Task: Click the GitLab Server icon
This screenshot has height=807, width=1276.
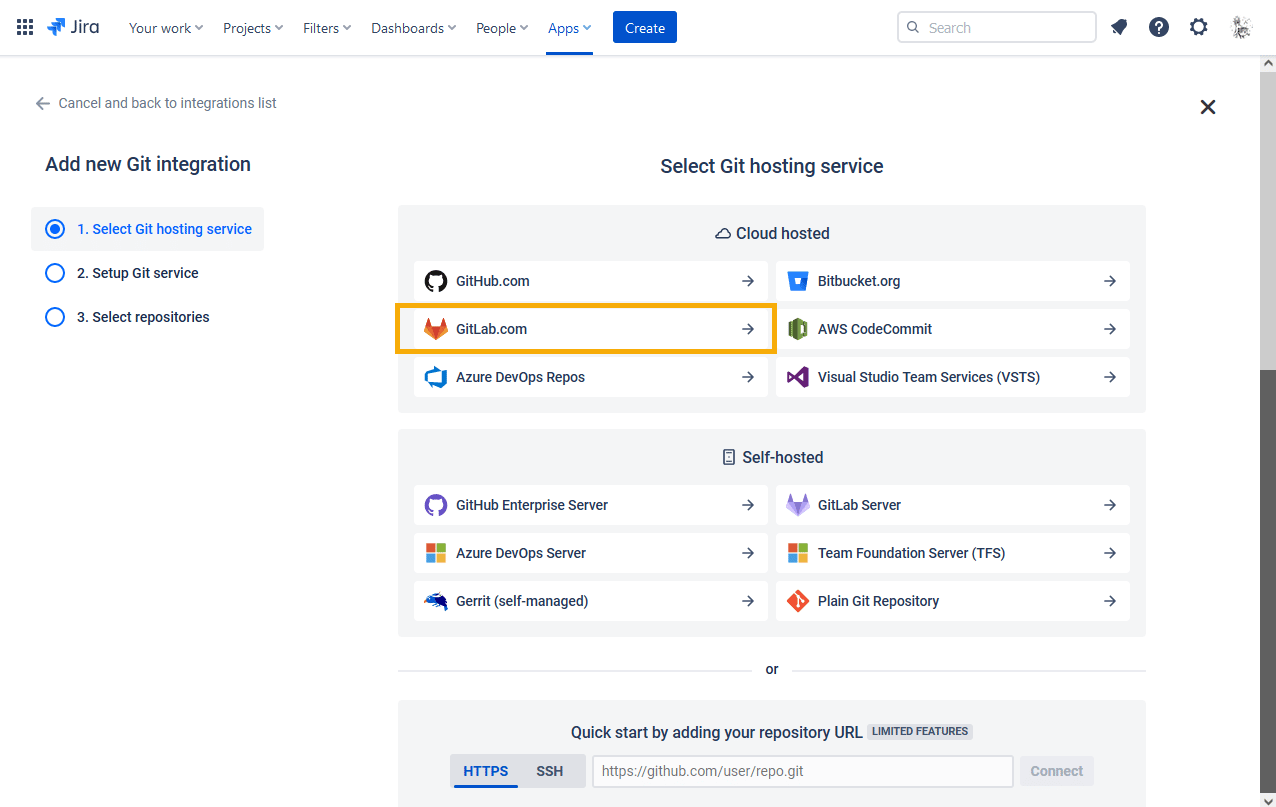Action: coord(797,505)
